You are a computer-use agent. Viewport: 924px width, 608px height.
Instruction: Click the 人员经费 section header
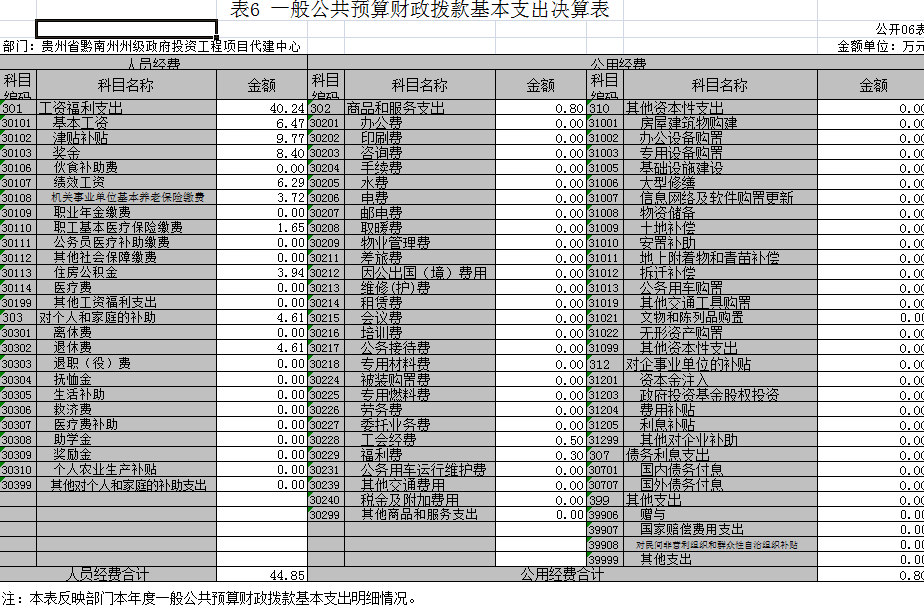[x=153, y=62]
